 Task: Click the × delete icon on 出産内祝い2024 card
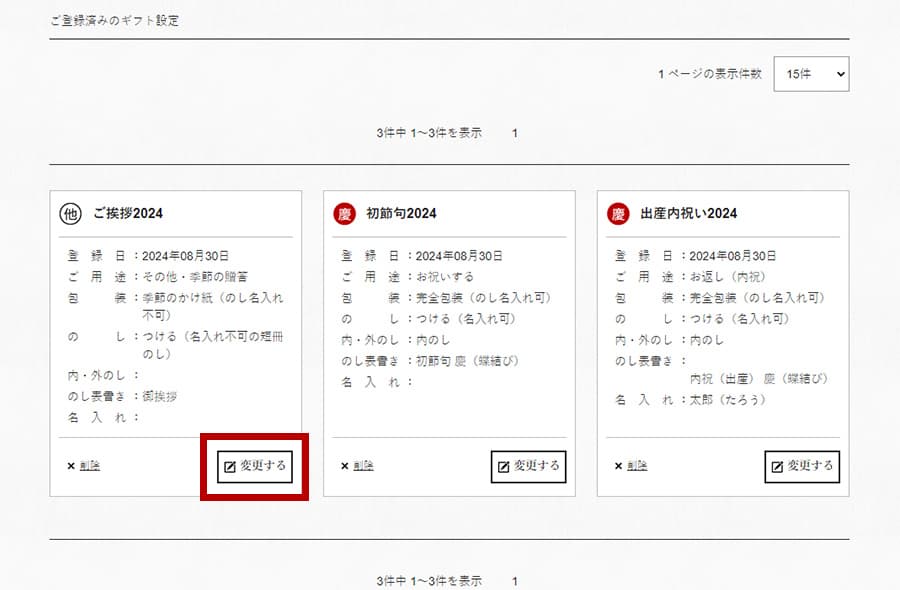click(x=618, y=466)
